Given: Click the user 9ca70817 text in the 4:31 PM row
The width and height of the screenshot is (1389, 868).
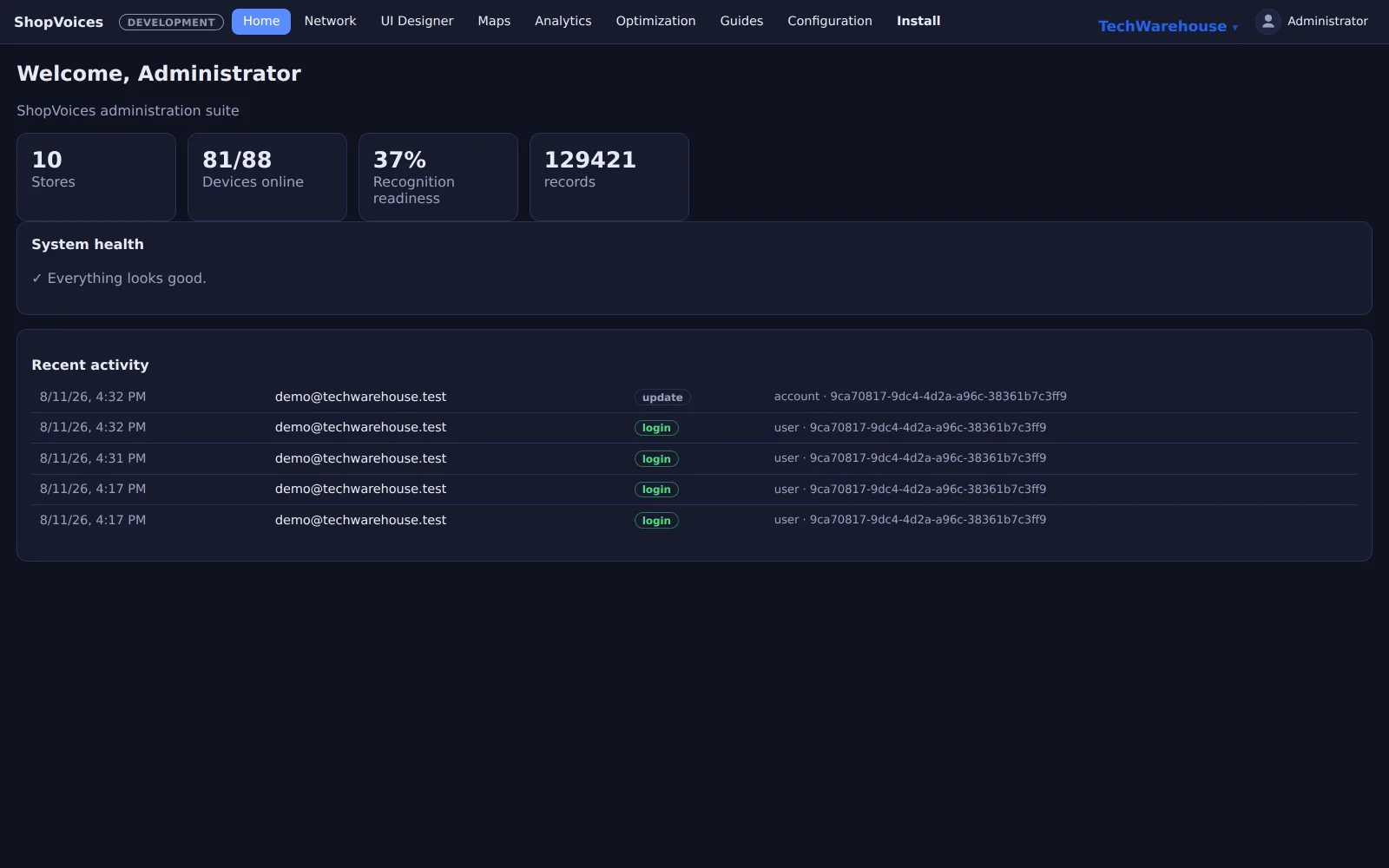Looking at the screenshot, I should 910,458.
